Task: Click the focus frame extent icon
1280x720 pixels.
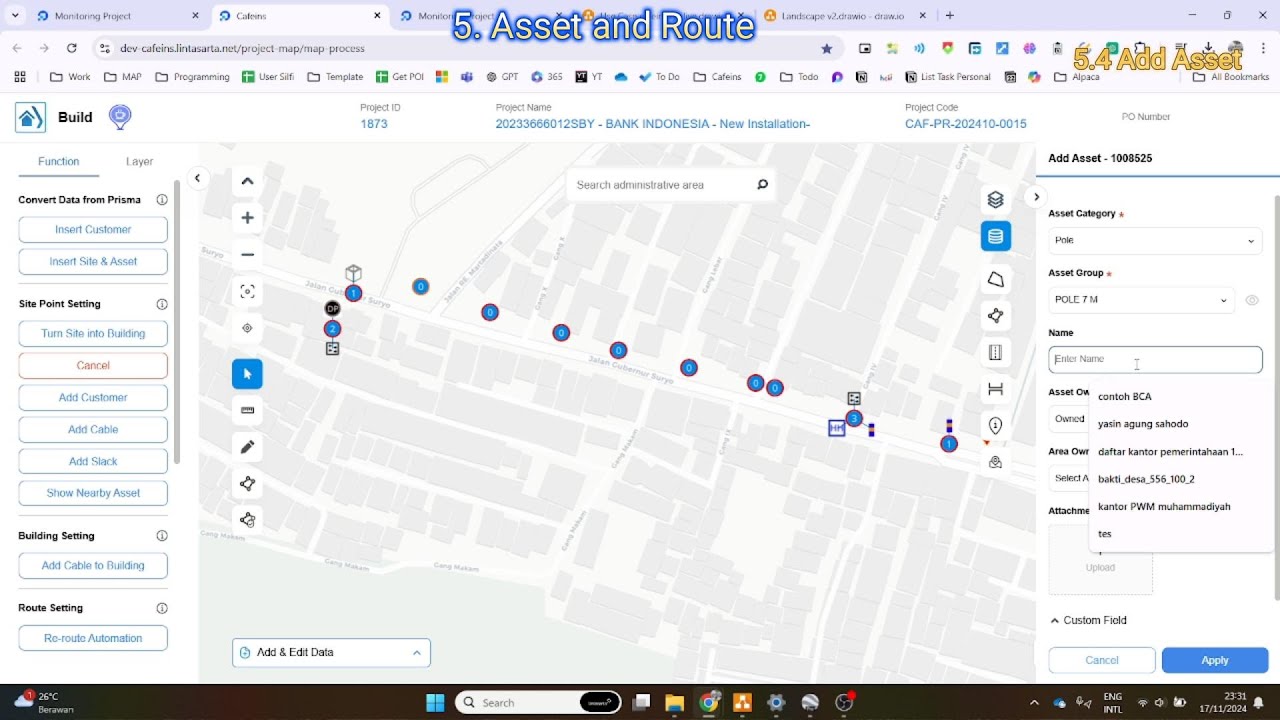Action: tap(248, 292)
